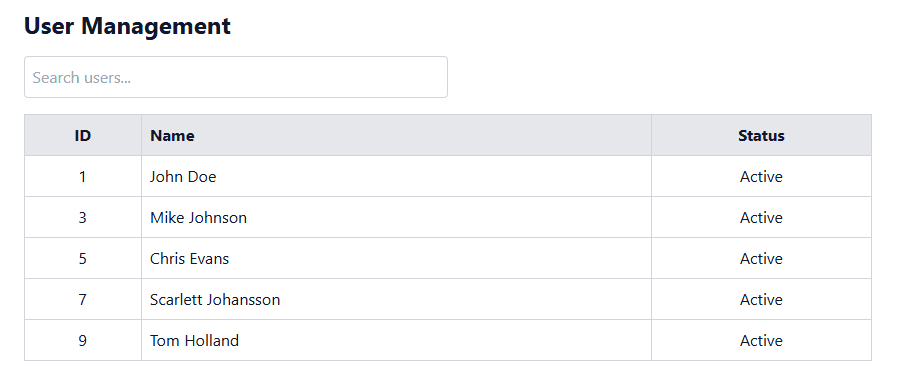899x376 pixels.
Task: Select ID cell with value 5
Action: point(83,258)
